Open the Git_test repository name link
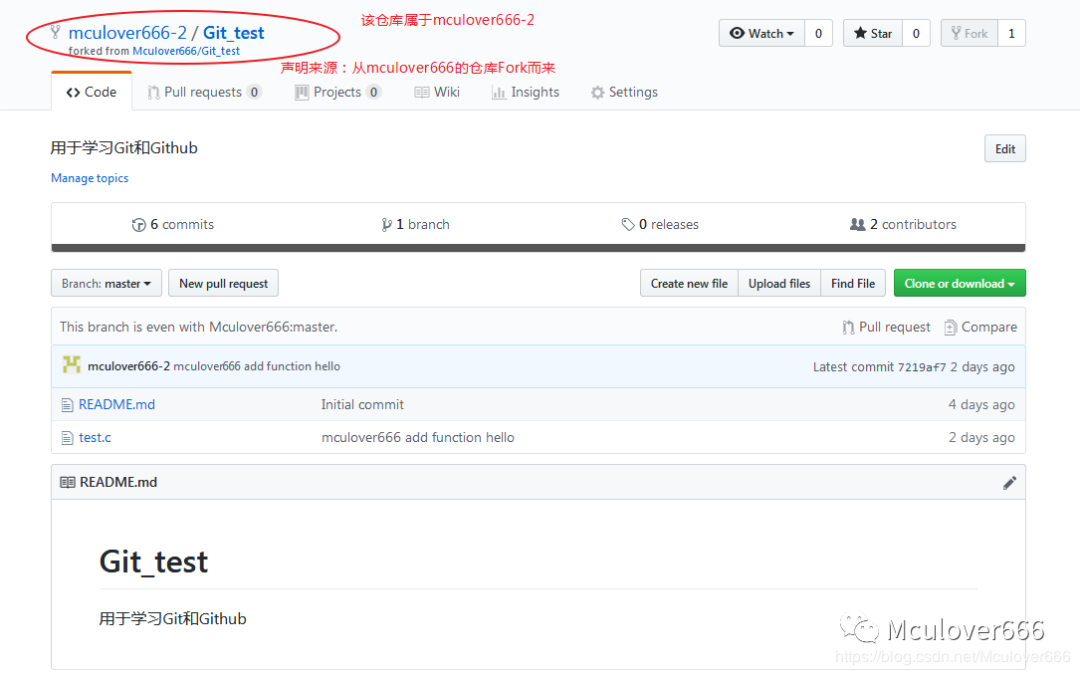Viewport: 1080px width, 675px height. point(233,32)
